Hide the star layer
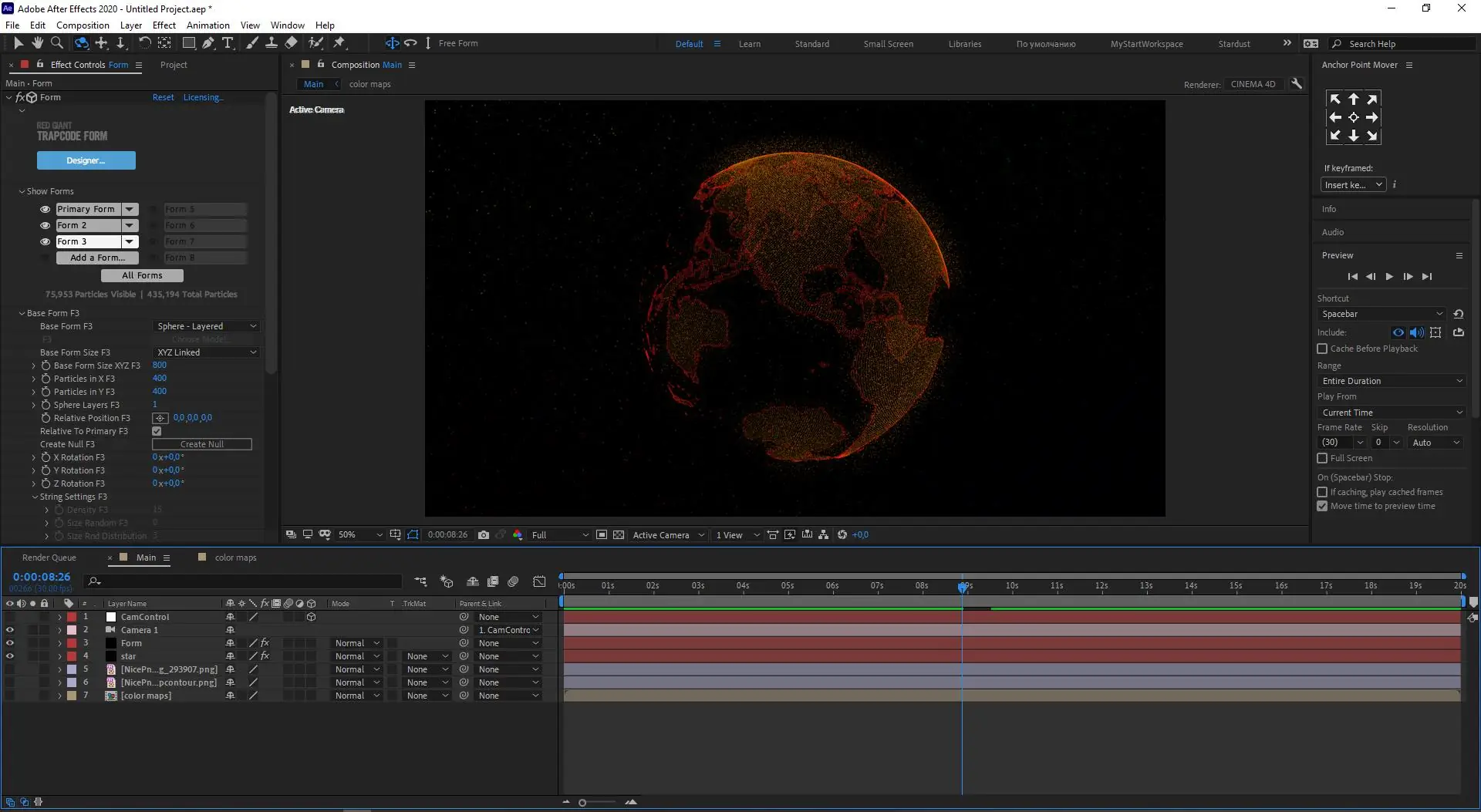This screenshot has height=812, width=1481. [x=10, y=656]
